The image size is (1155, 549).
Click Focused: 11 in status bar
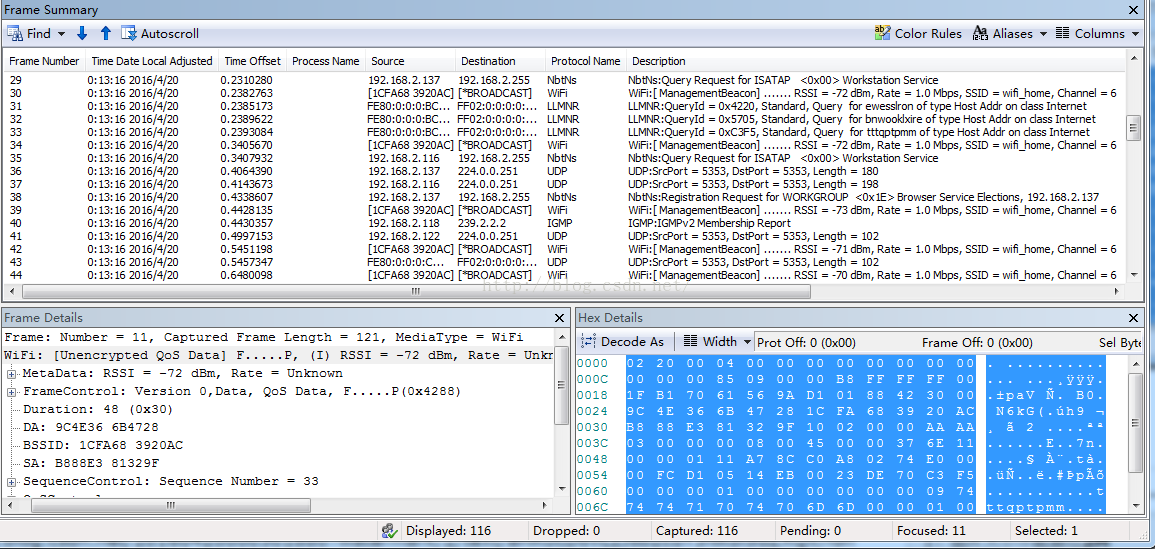point(931,531)
